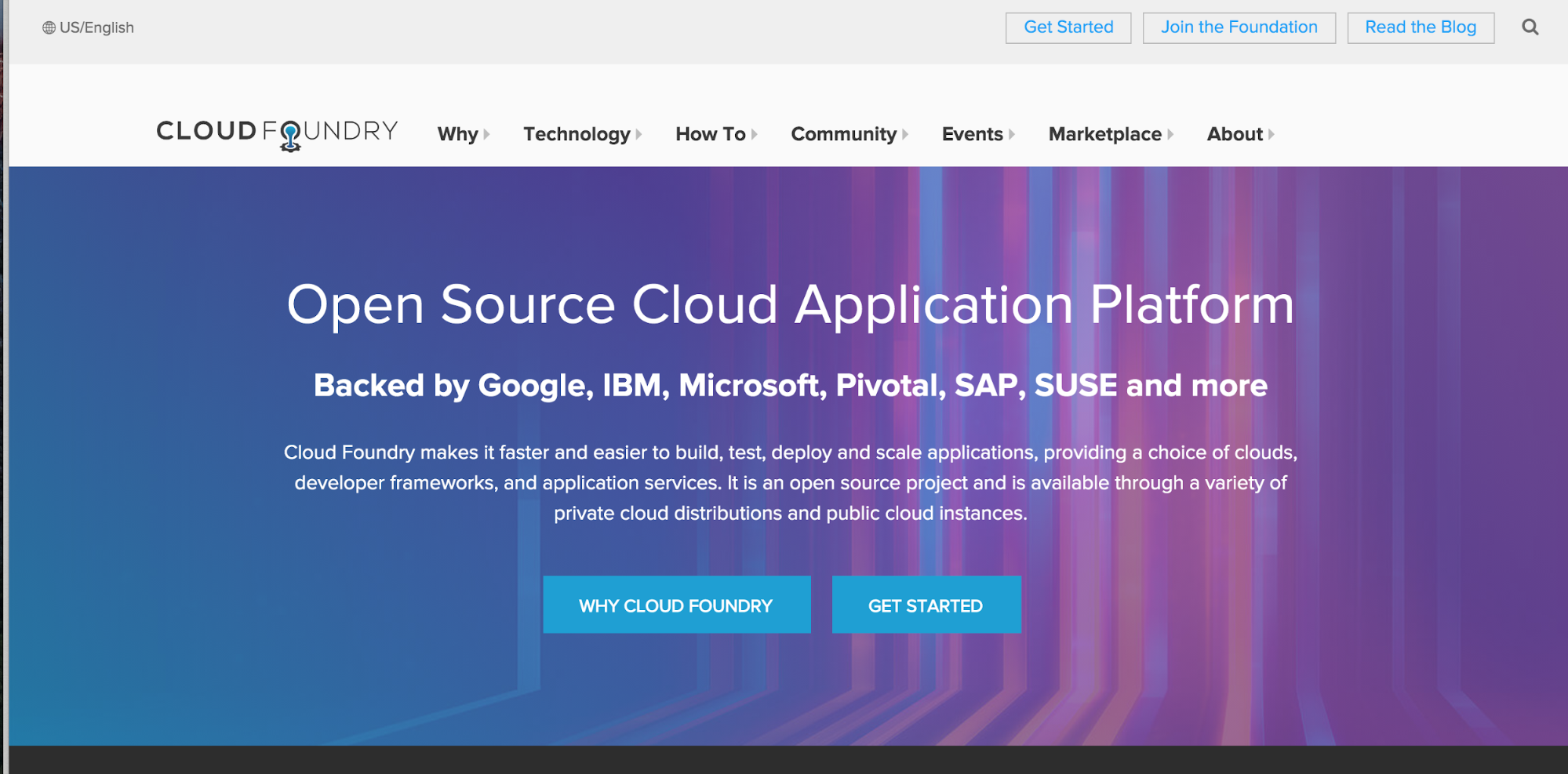Expand the arrow next to Technology
Screen dimensions: 1568x774
(x=638, y=134)
